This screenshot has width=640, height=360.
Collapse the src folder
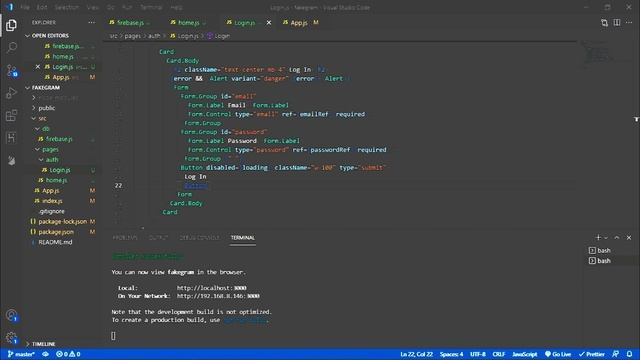pos(42,118)
